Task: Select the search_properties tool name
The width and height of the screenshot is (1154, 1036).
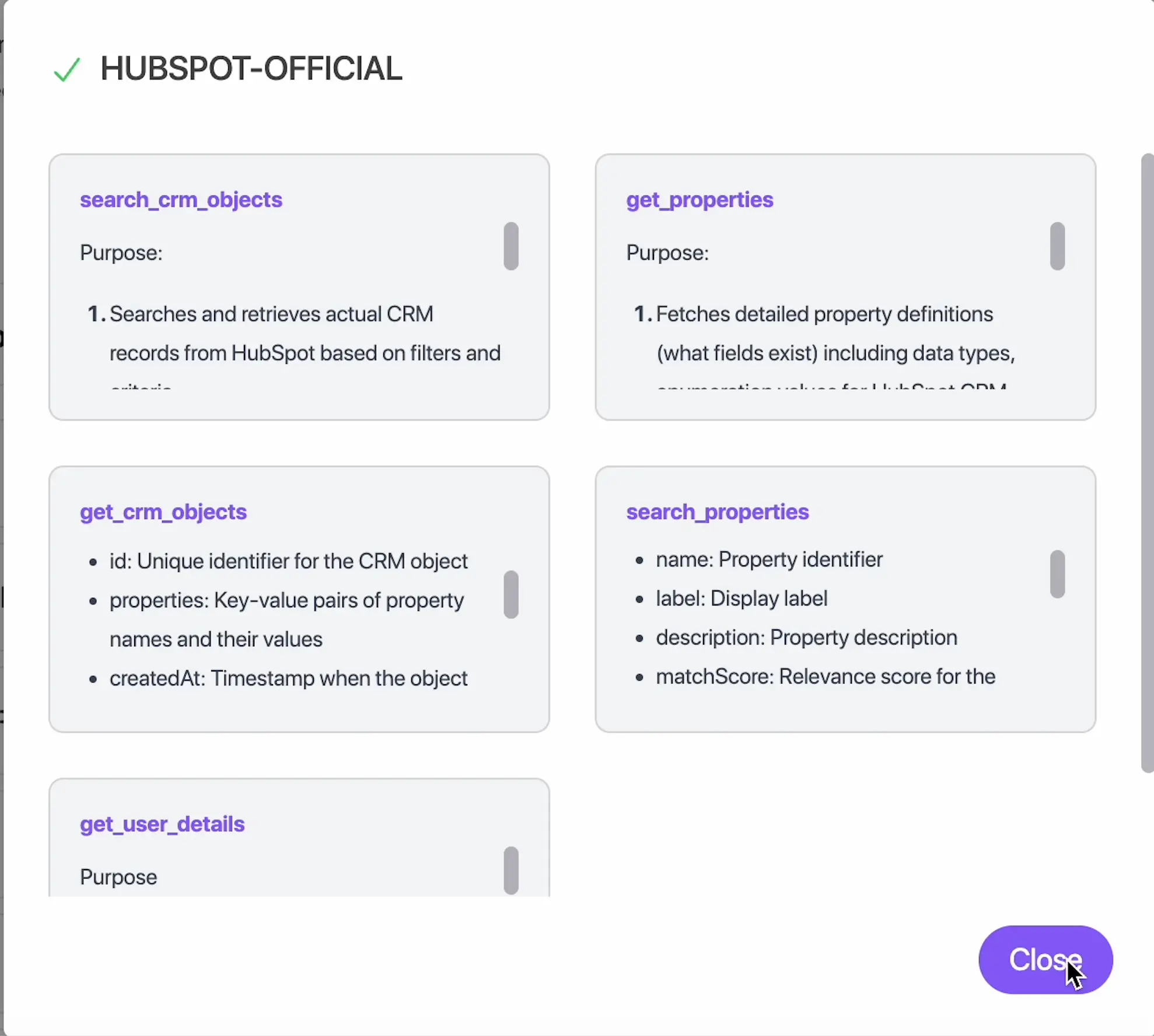Action: pyautogui.click(x=717, y=512)
